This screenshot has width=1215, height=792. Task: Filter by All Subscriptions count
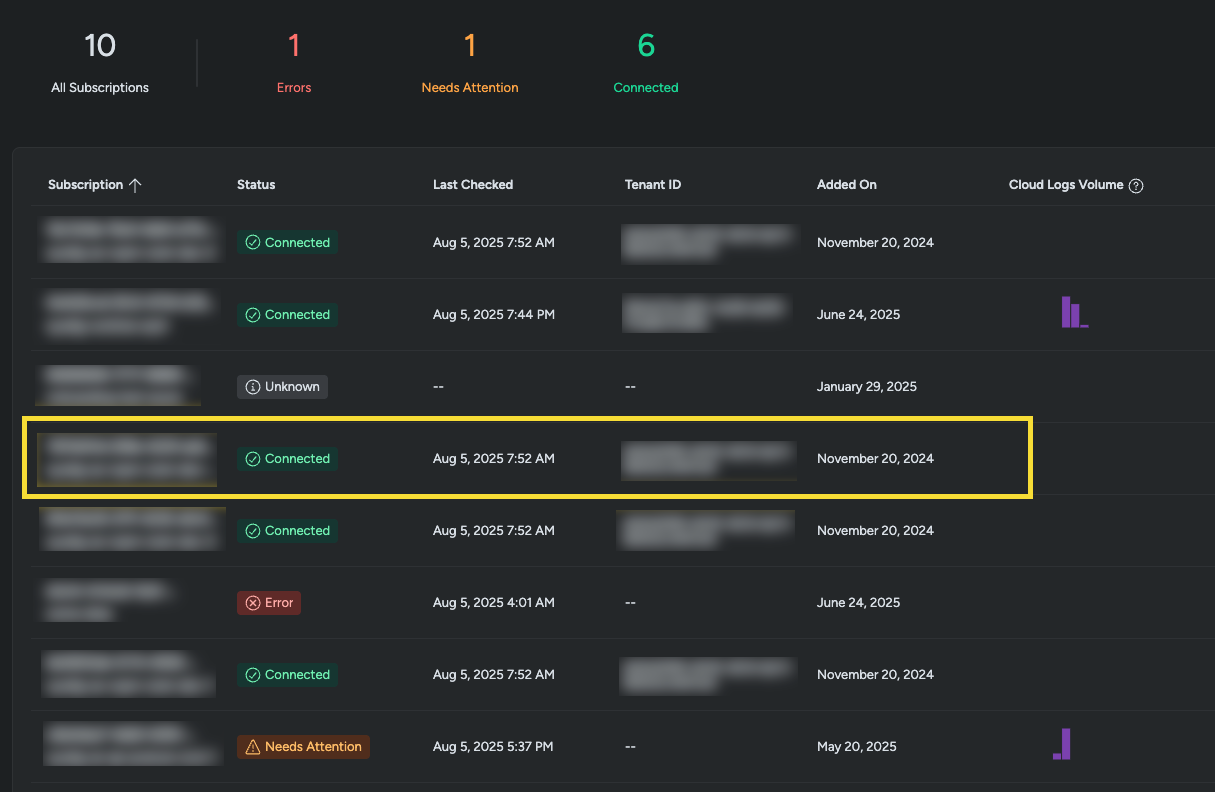(100, 62)
